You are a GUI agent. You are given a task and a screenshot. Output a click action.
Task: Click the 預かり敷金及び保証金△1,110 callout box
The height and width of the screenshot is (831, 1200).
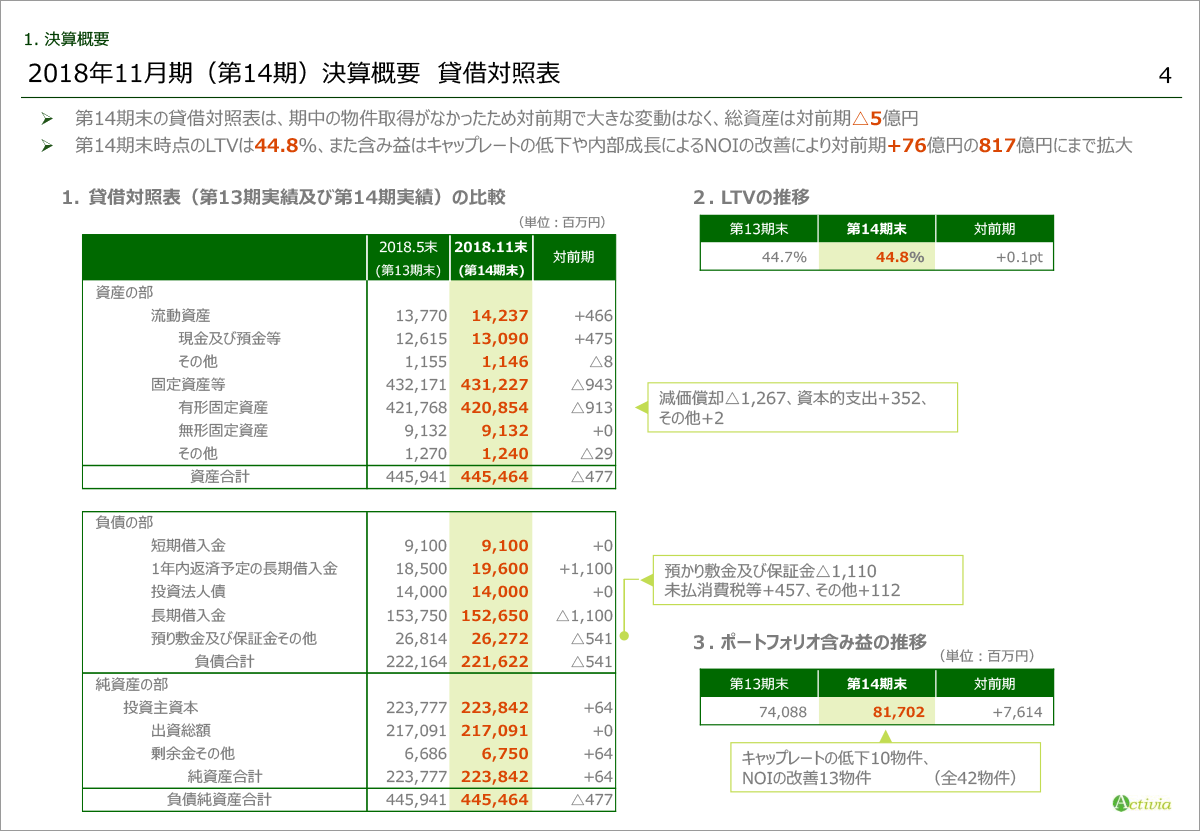tap(808, 580)
